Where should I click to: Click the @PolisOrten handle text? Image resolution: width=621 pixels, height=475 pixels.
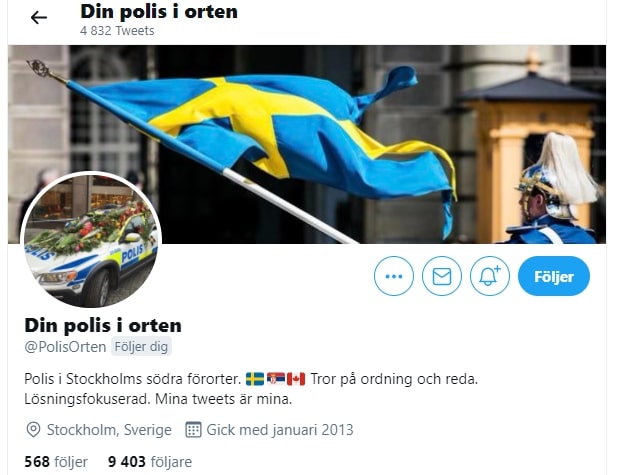pos(65,347)
